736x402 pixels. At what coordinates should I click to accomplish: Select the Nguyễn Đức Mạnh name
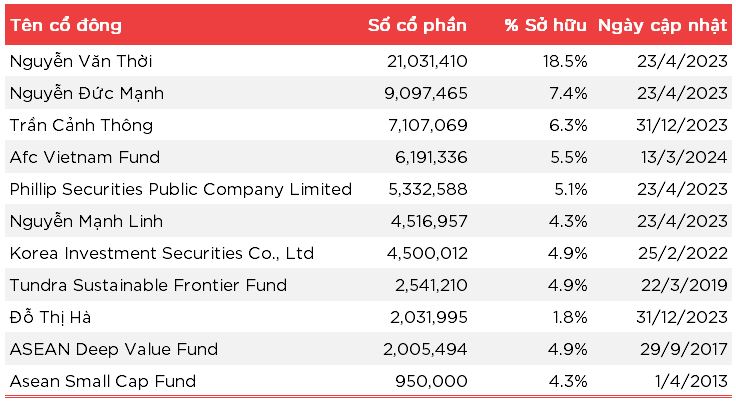[x=85, y=93]
